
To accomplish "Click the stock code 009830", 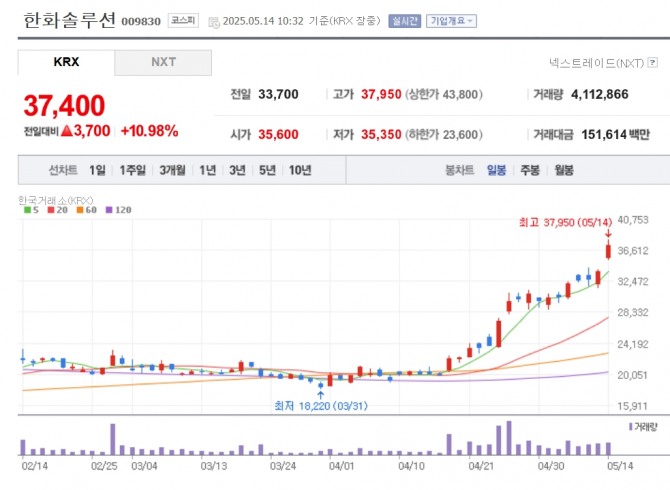I will (x=141, y=21).
